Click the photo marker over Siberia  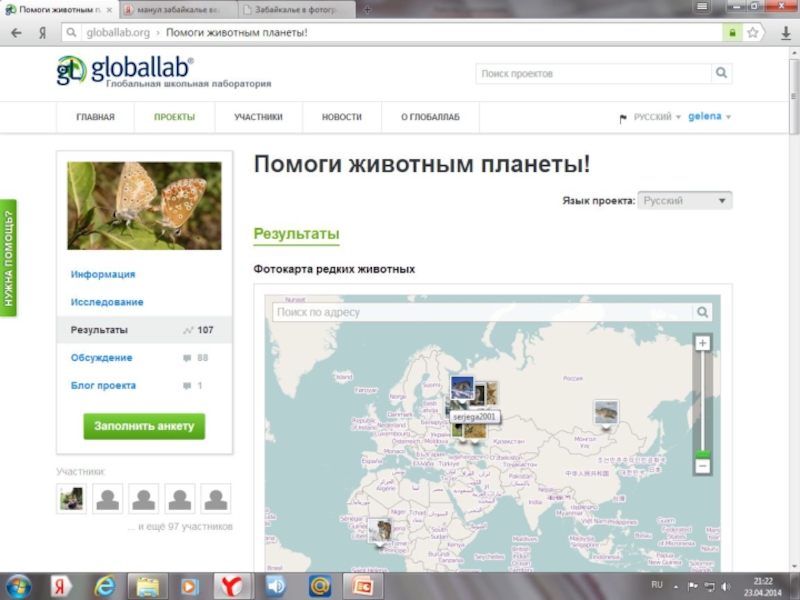click(605, 411)
